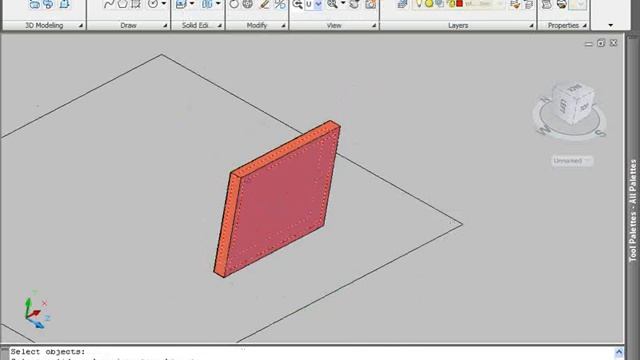
Task: Open the Unnamed UCS dropdown below ViewCube
Action: (x=572, y=161)
